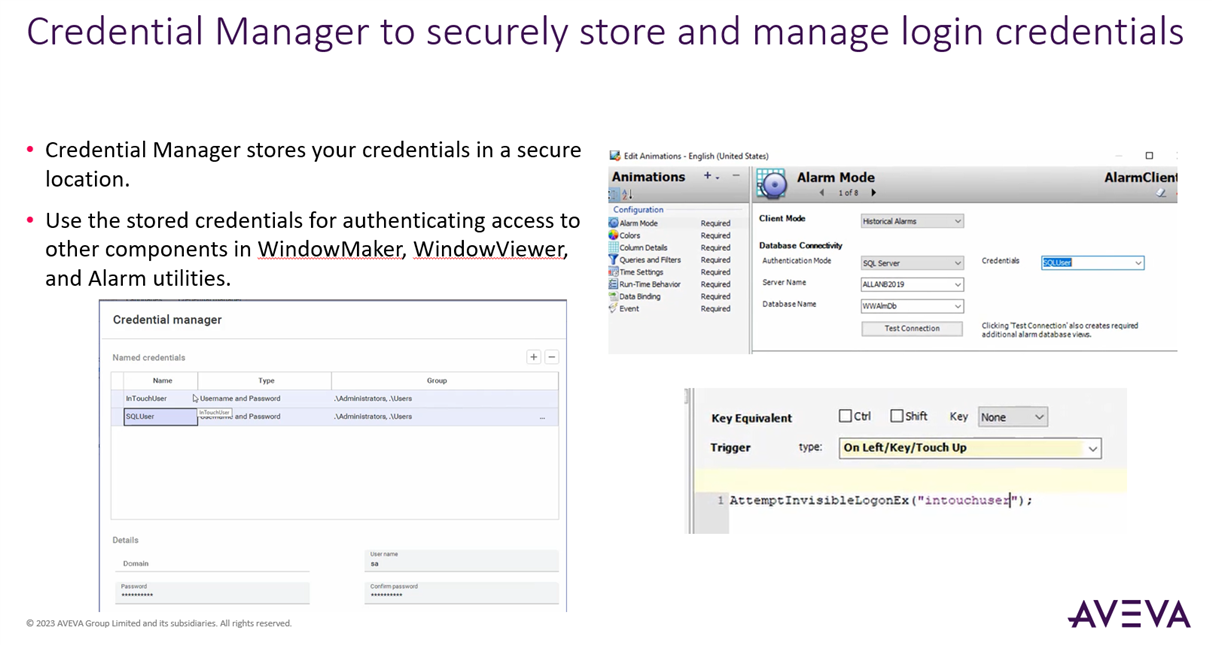The image size is (1212, 645).
Task: Click the Name column header
Action: click(162, 380)
